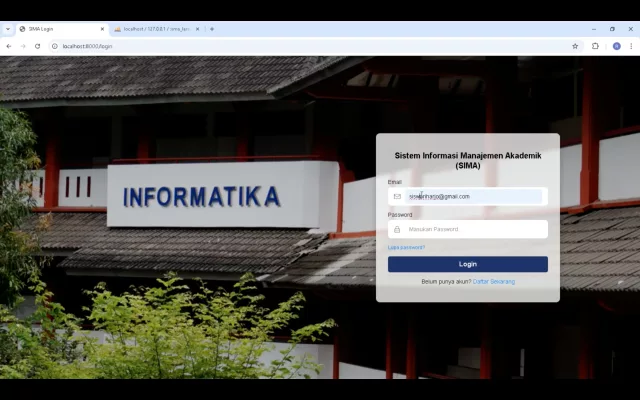The width and height of the screenshot is (640, 400).
Task: Close the browser window
Action: point(631,29)
